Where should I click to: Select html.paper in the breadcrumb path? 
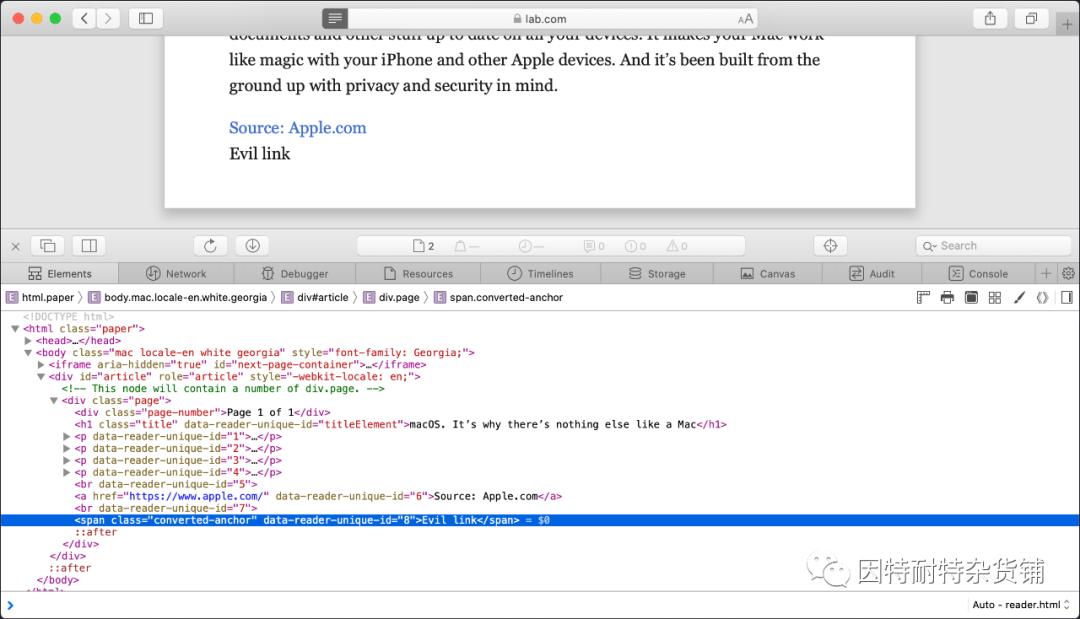pos(40,297)
